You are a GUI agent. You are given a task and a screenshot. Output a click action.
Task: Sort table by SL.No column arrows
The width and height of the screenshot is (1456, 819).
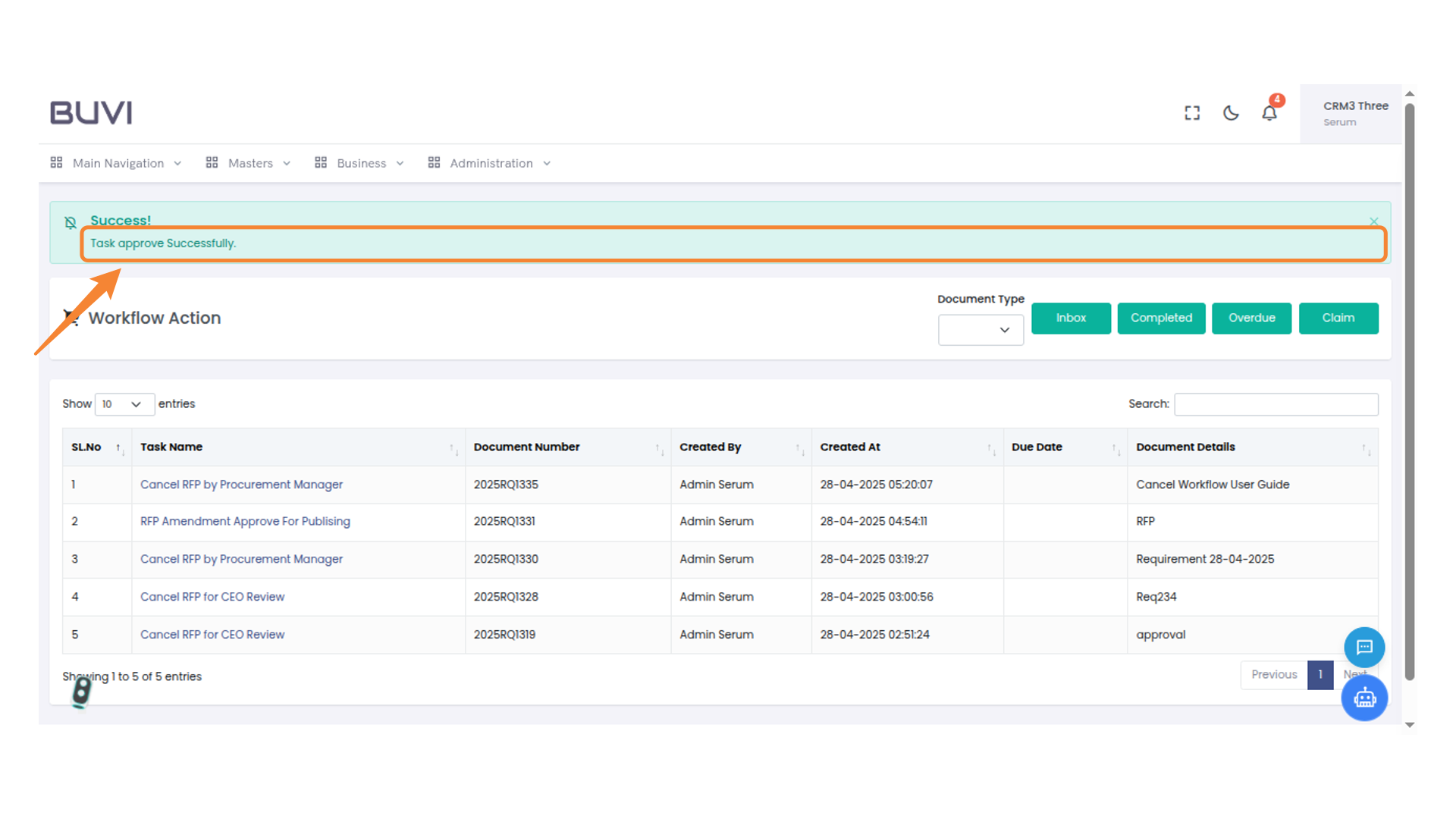(x=119, y=448)
